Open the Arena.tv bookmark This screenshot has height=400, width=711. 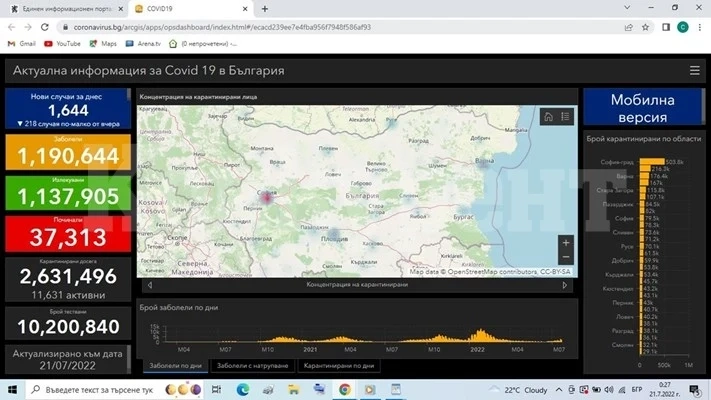(x=143, y=44)
